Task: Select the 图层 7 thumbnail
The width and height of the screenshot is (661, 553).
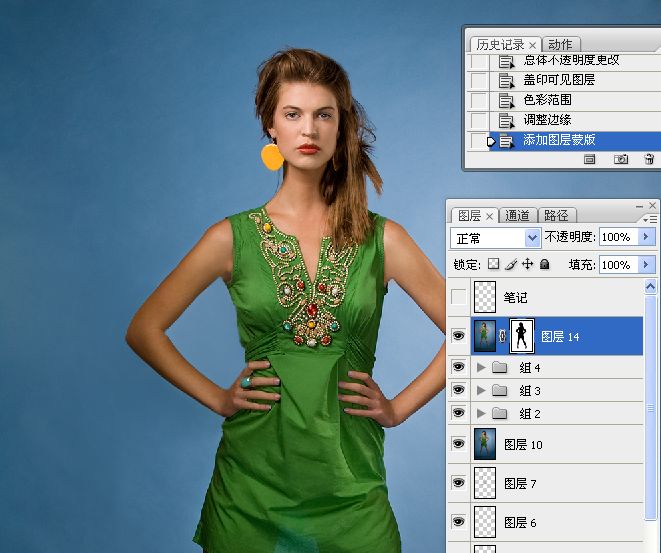Action: pyautogui.click(x=485, y=483)
